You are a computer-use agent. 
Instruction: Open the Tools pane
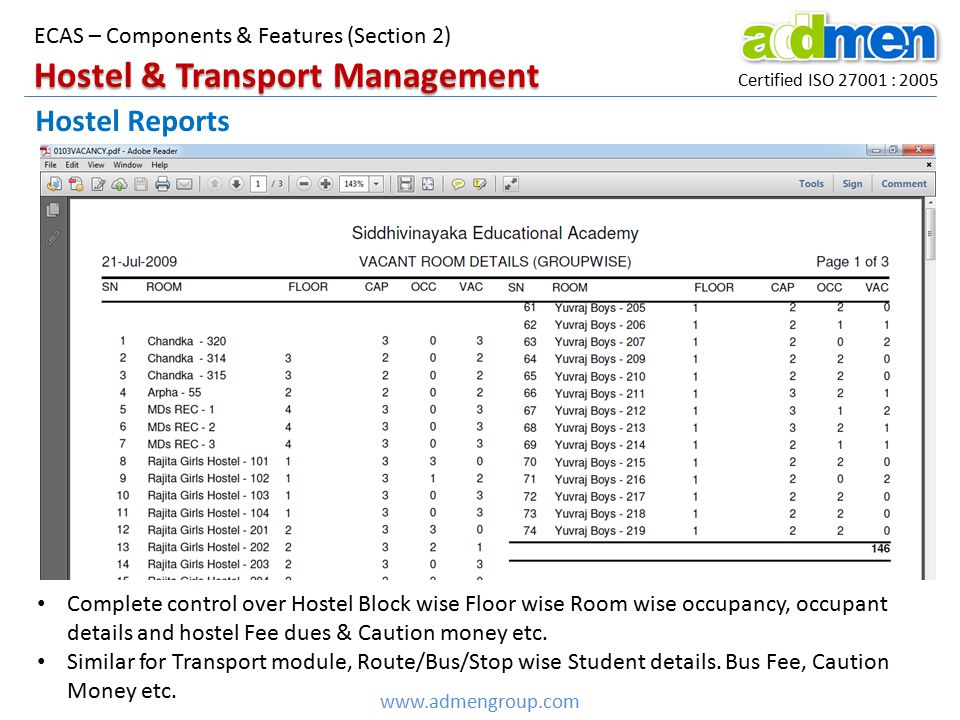pos(811,184)
